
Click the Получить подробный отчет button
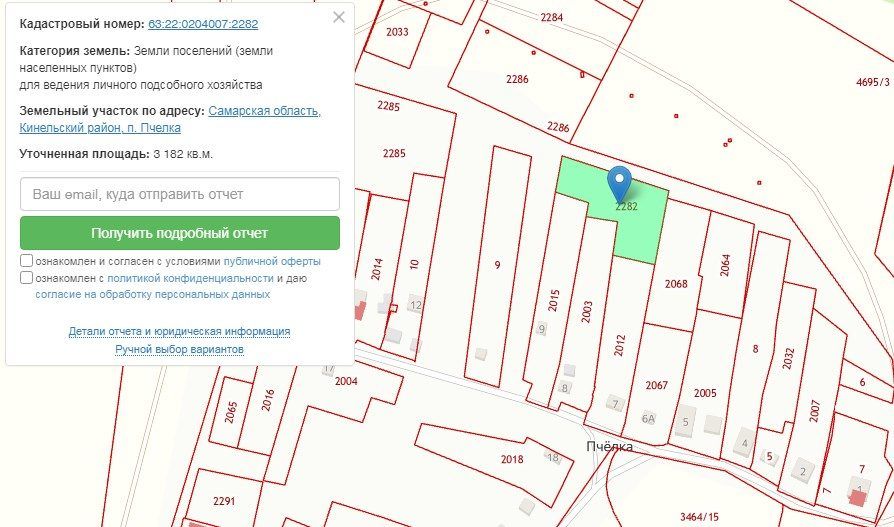click(x=180, y=233)
